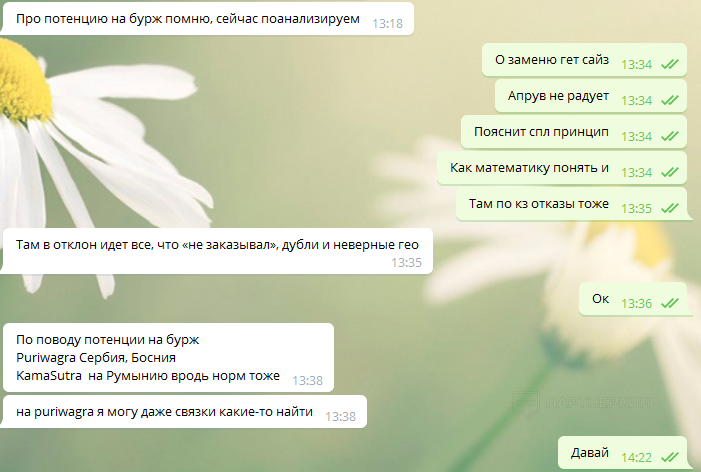Click double-check icon next to 'Апрув не радует'
This screenshot has width=701, height=472.
670,100
